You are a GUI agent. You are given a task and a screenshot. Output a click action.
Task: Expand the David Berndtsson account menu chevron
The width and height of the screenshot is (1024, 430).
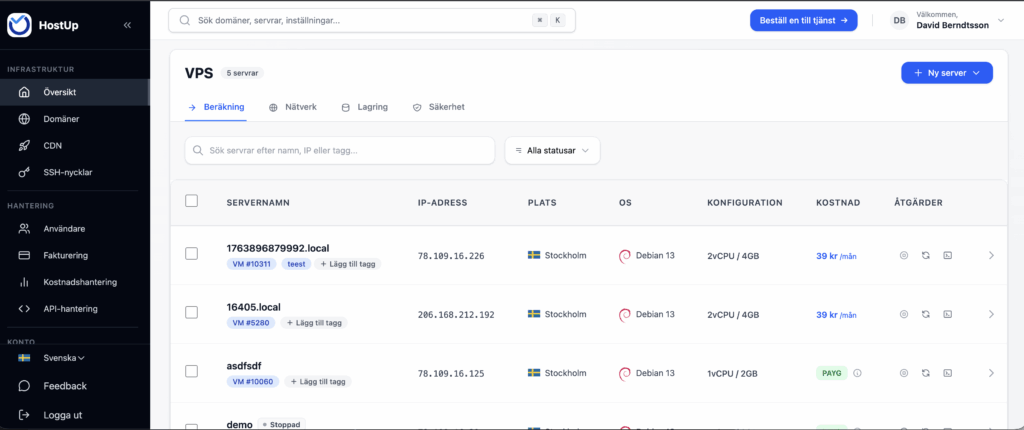point(1000,20)
